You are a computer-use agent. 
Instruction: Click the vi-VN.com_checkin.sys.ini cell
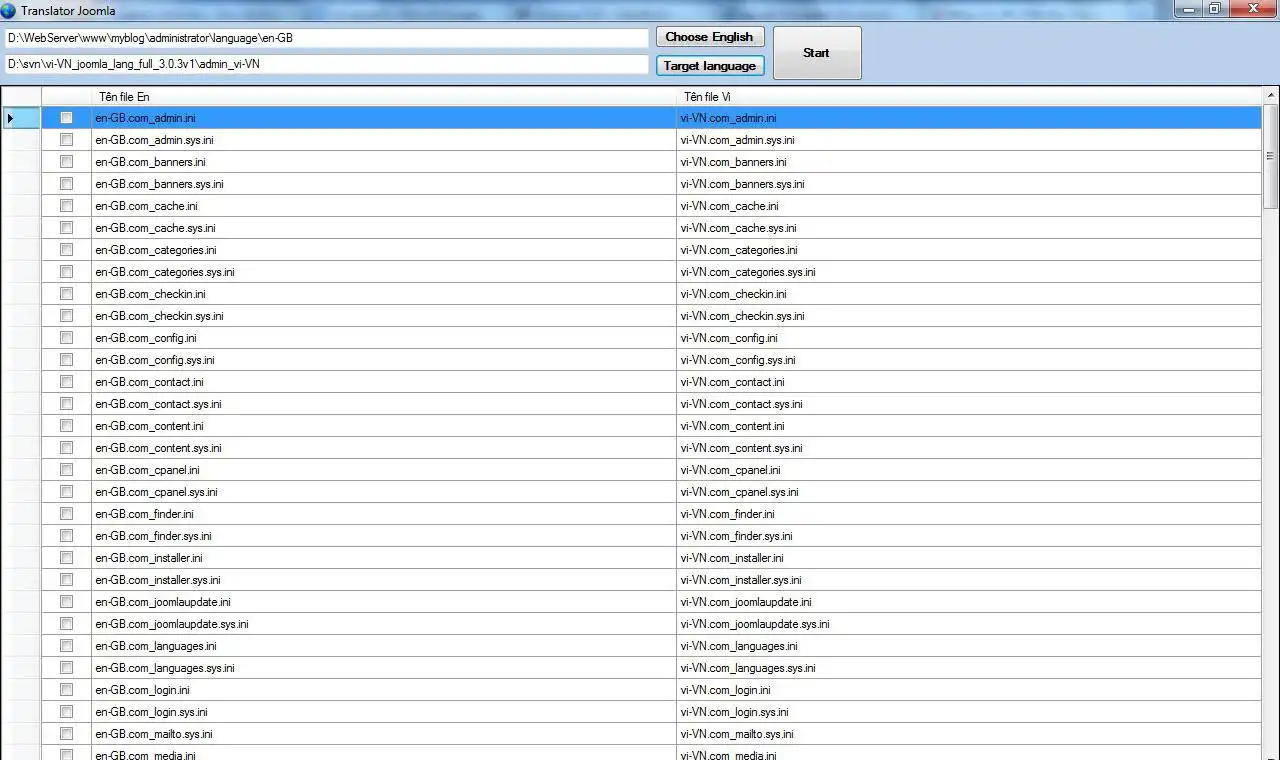point(969,316)
